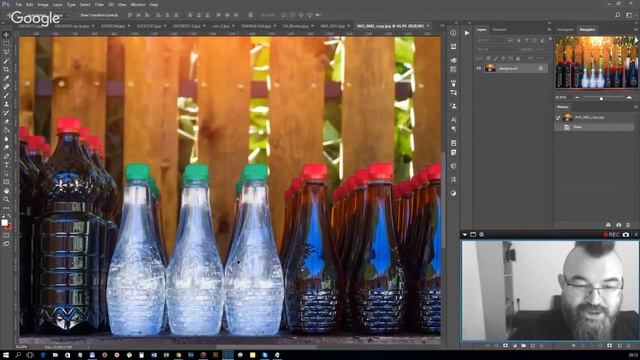Switch to the Channels tab
The image size is (640, 360).
pyautogui.click(x=499, y=30)
